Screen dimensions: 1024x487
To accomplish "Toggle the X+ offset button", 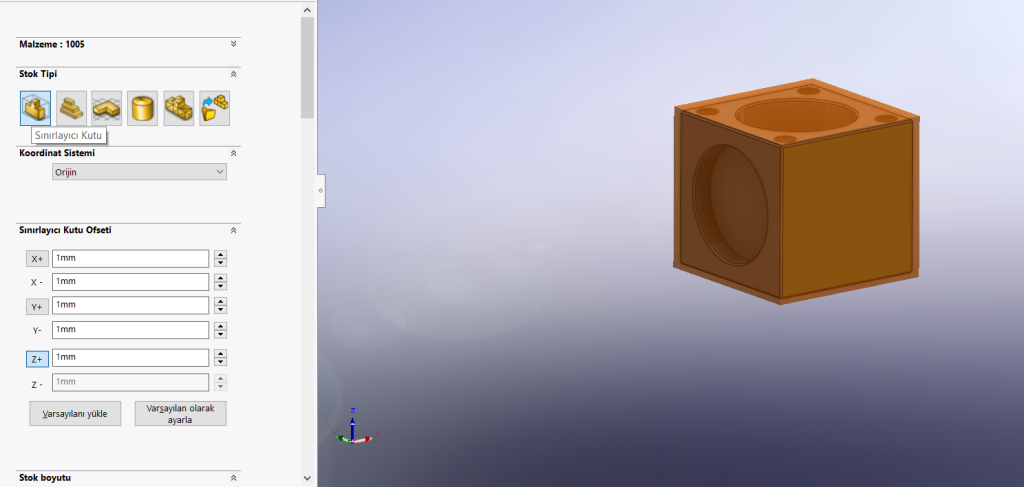I will coord(37,259).
